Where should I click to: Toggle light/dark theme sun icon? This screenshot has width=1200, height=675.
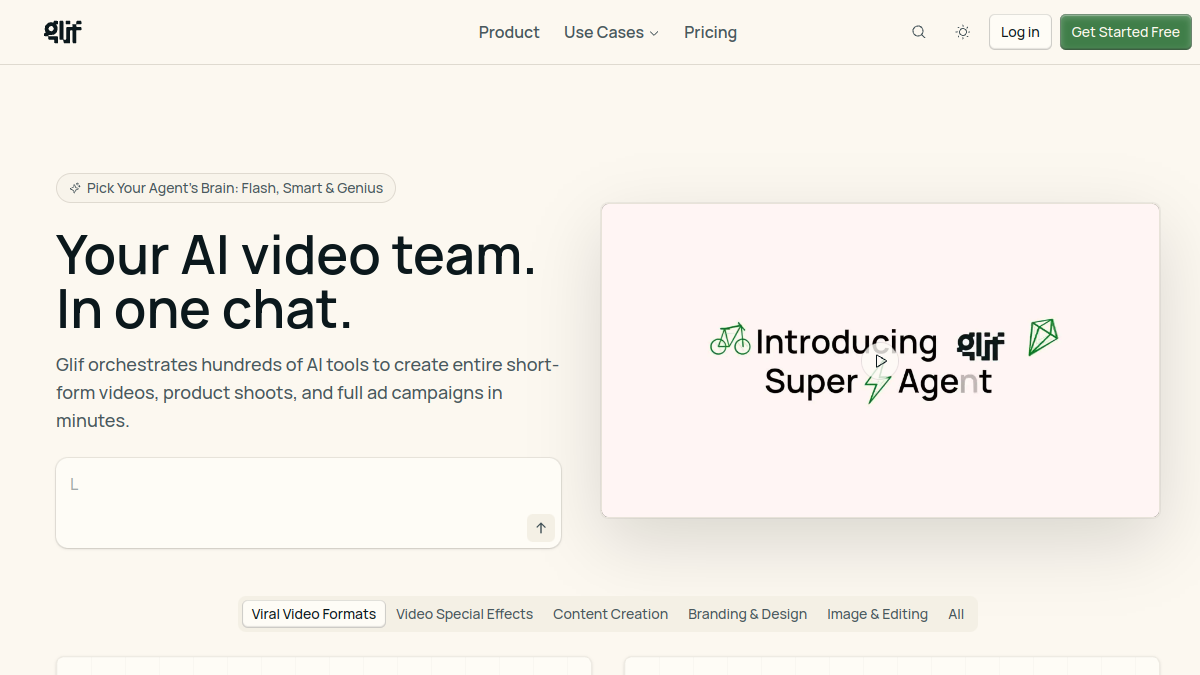[963, 32]
